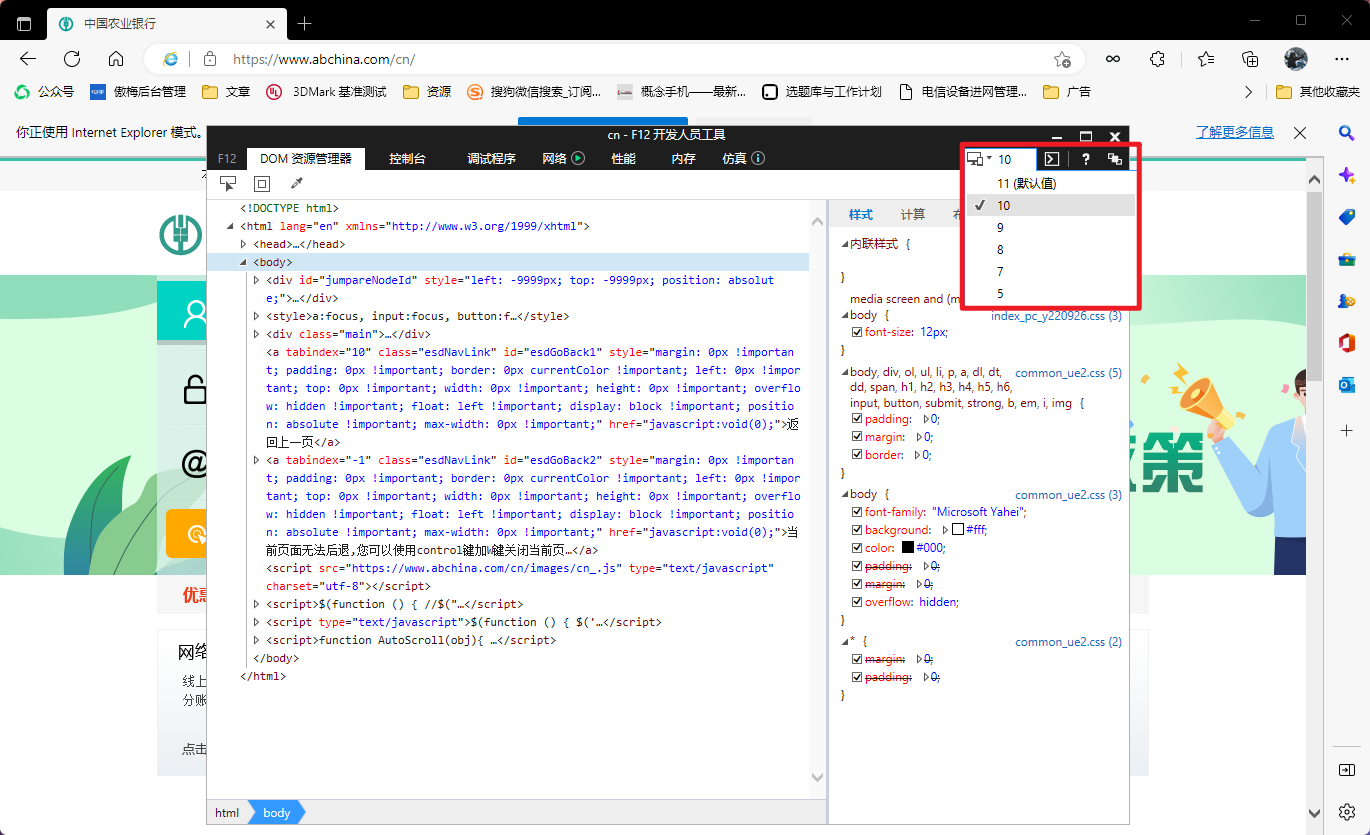Viewport: 1370px width, 835px height.
Task: Open the 调试程序 tab
Action: click(x=491, y=158)
